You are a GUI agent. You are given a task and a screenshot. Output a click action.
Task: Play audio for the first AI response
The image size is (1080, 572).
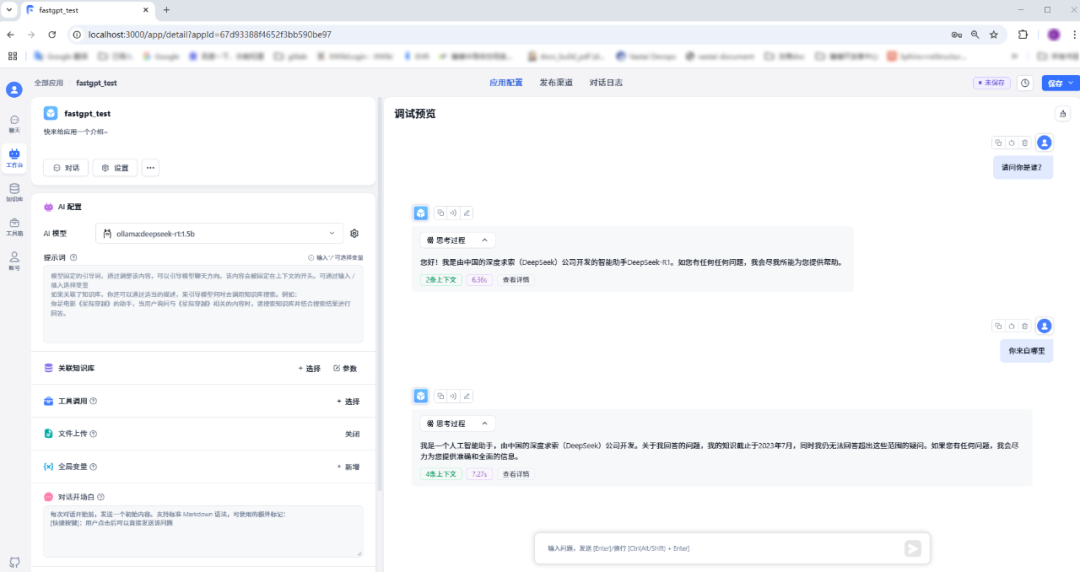click(453, 213)
